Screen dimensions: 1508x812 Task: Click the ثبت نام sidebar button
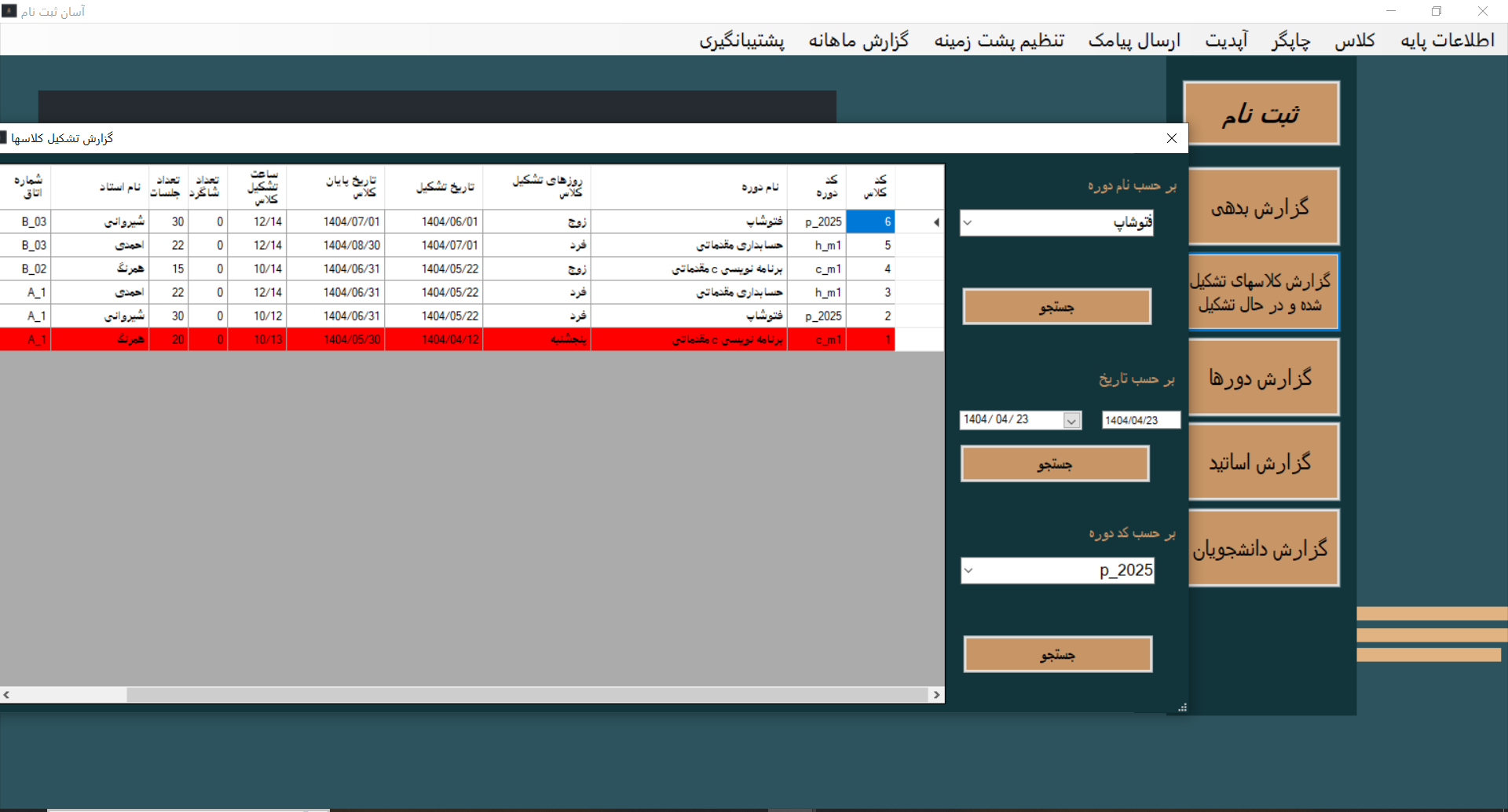(x=1261, y=113)
